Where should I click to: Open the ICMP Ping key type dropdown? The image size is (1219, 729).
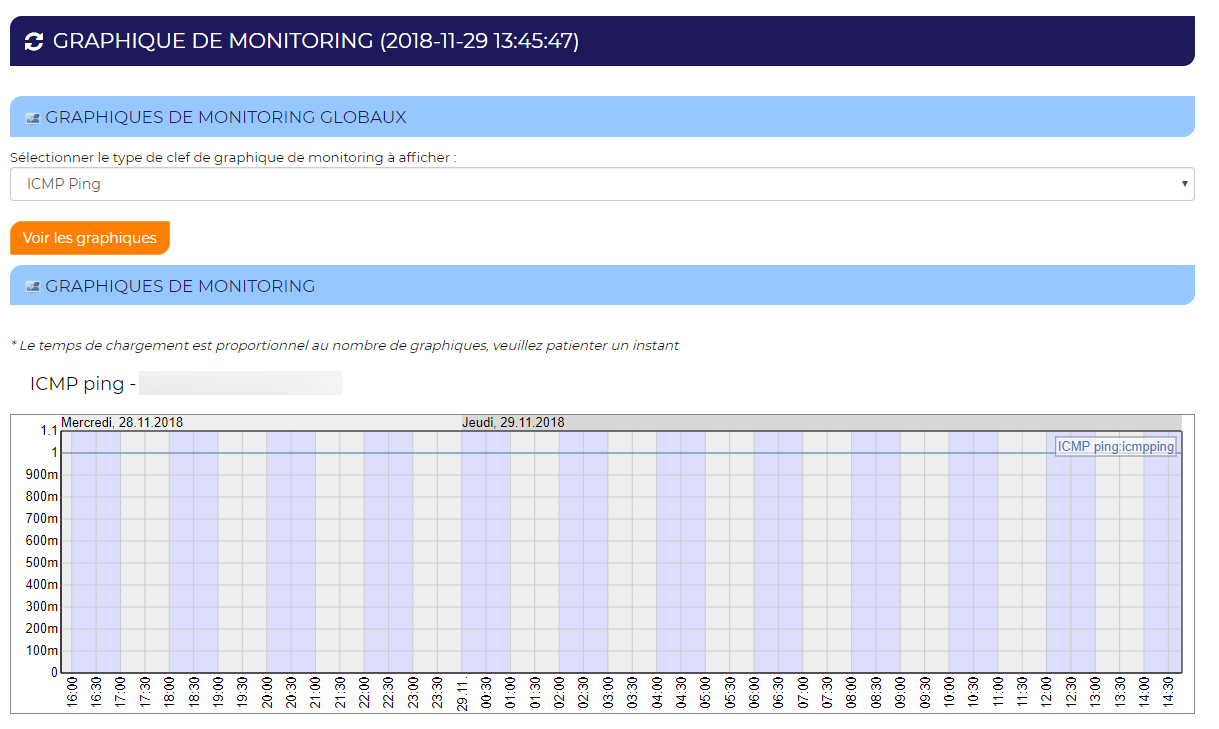pos(601,184)
